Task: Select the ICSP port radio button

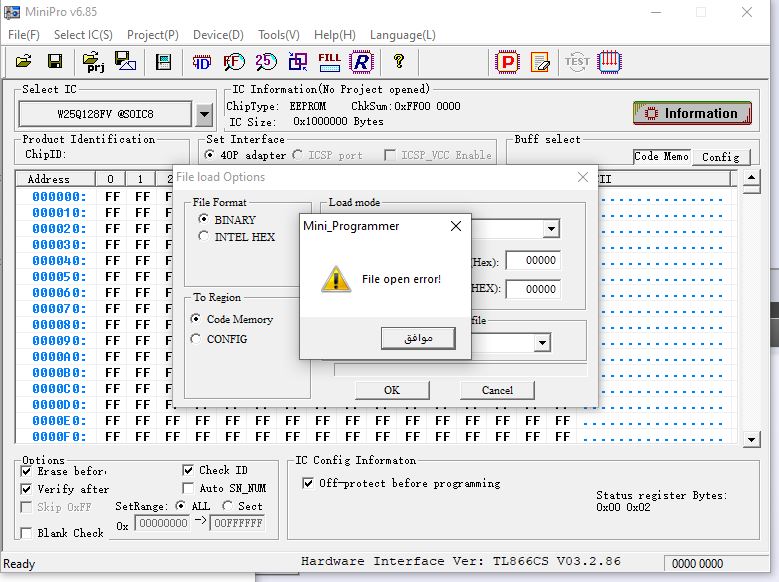Action: click(x=298, y=155)
